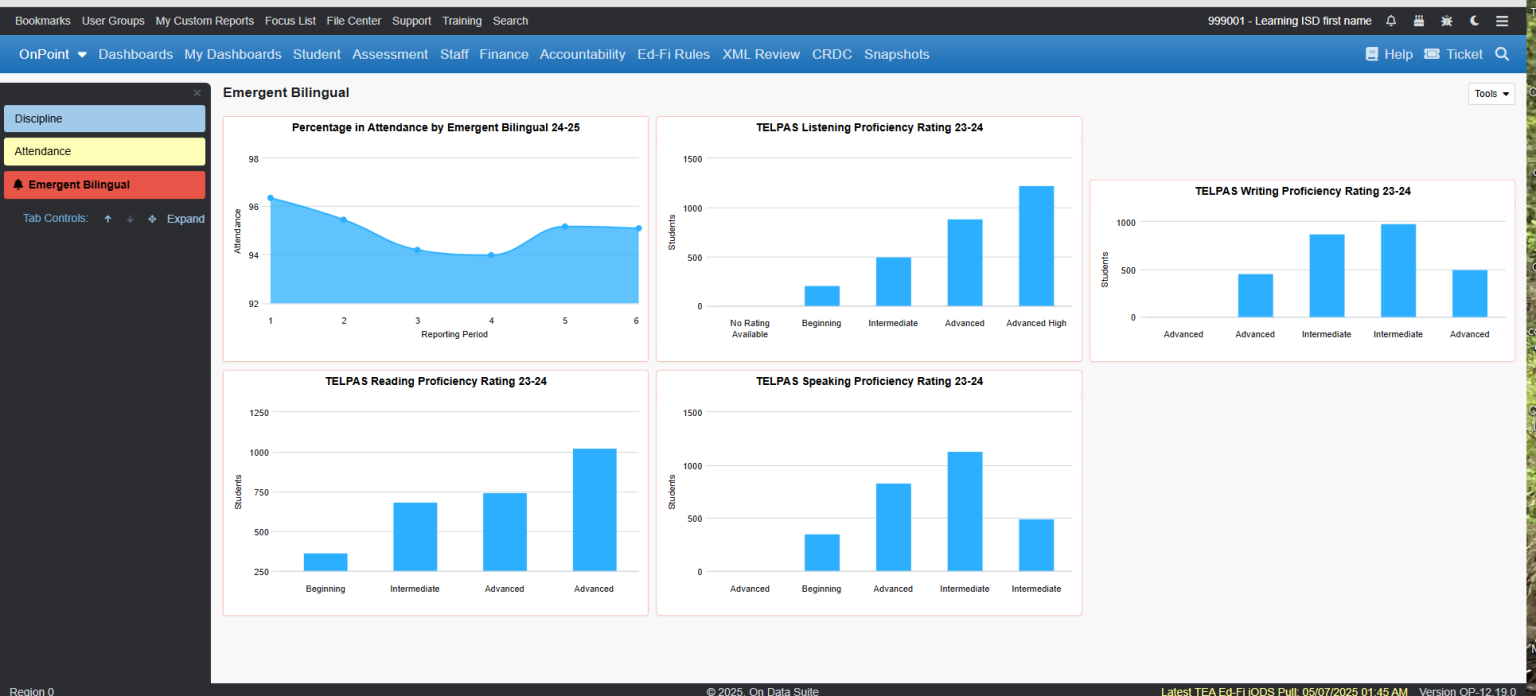Switch to the Assessment menu
1536x696 pixels.
(390, 54)
